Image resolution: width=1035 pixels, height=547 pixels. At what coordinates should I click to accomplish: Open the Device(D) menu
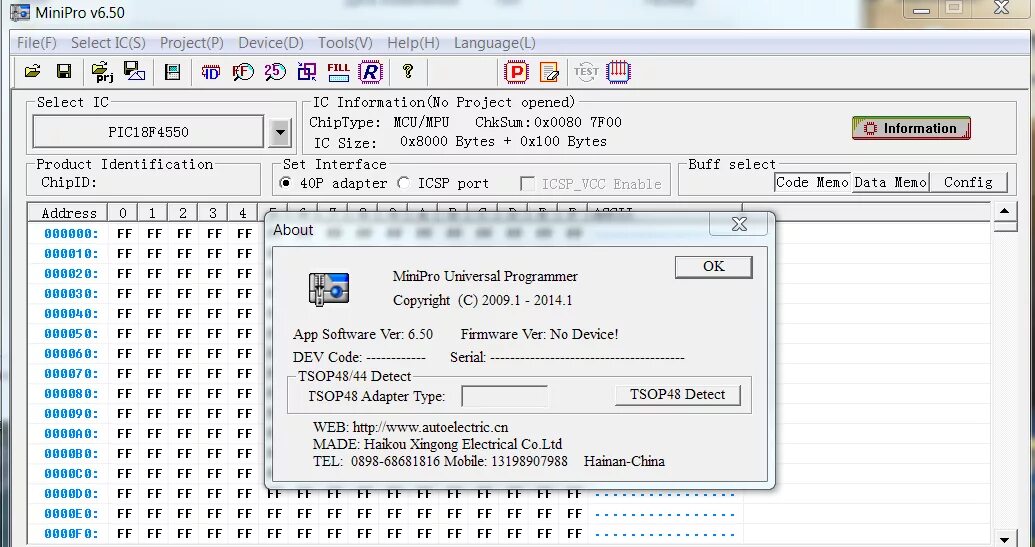[x=271, y=43]
